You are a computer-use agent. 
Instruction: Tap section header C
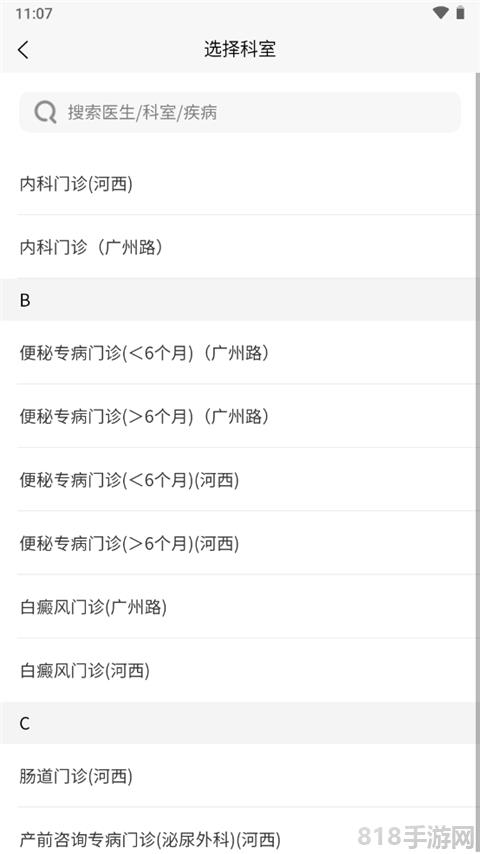240,723
